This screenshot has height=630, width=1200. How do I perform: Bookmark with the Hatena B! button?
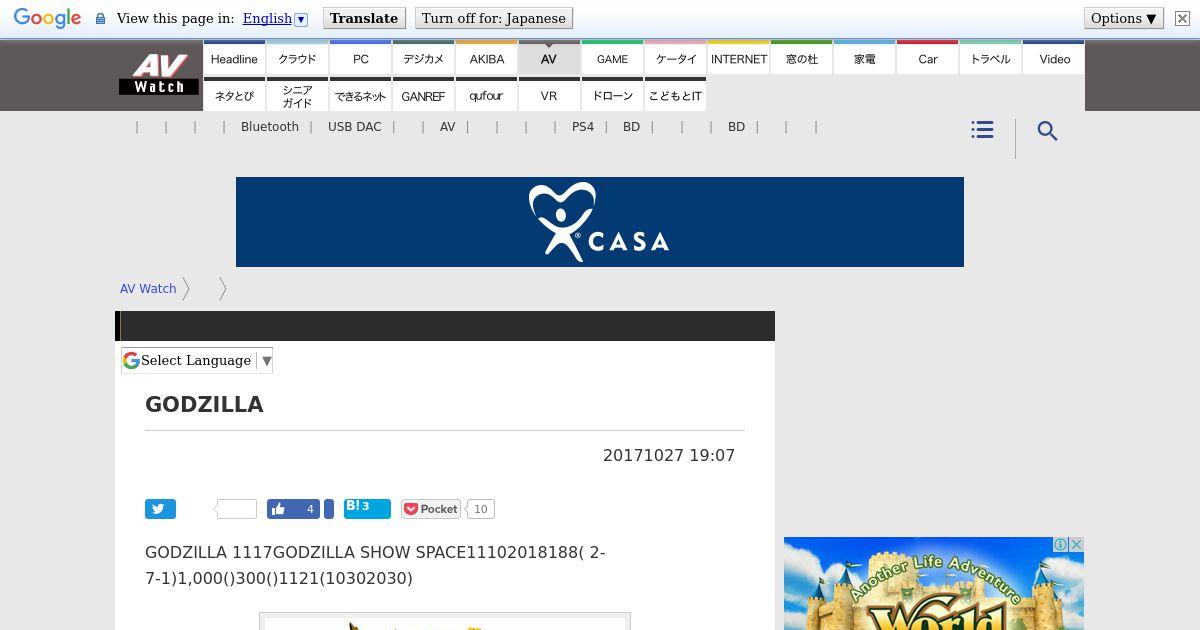(x=367, y=508)
